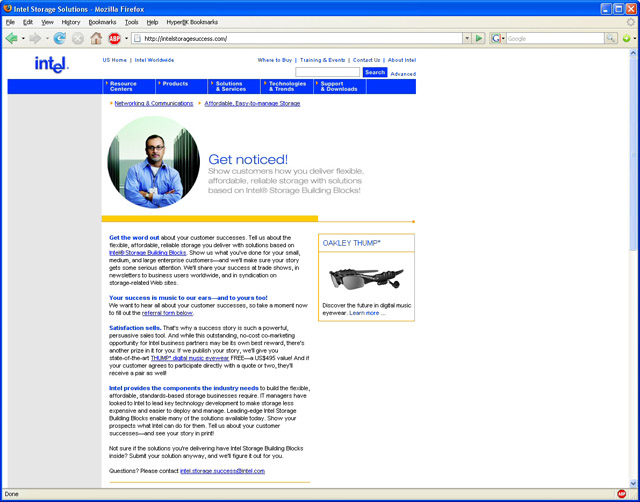The width and height of the screenshot is (640, 502).
Task: Click the Google search engine icon
Action: 496,38
